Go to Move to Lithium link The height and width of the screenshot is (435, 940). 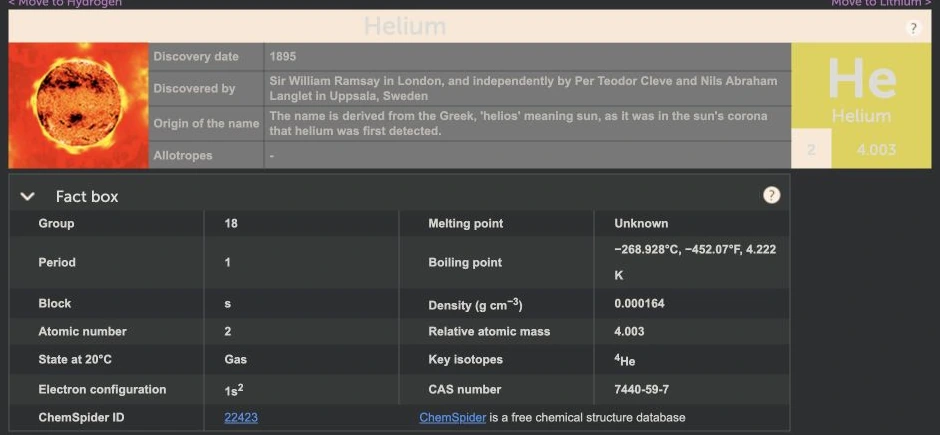coord(881,3)
